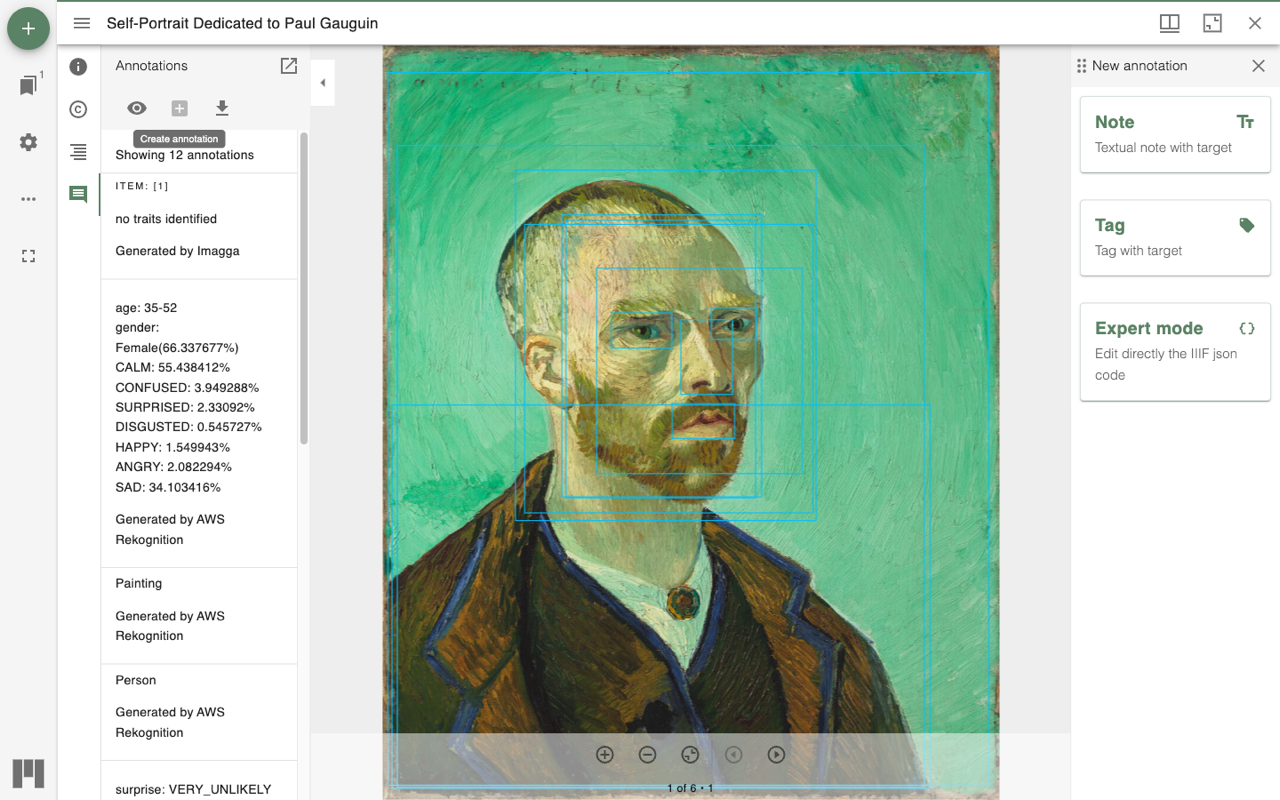This screenshot has height=800, width=1280.
Task: Reset the zoom level
Action: click(690, 755)
